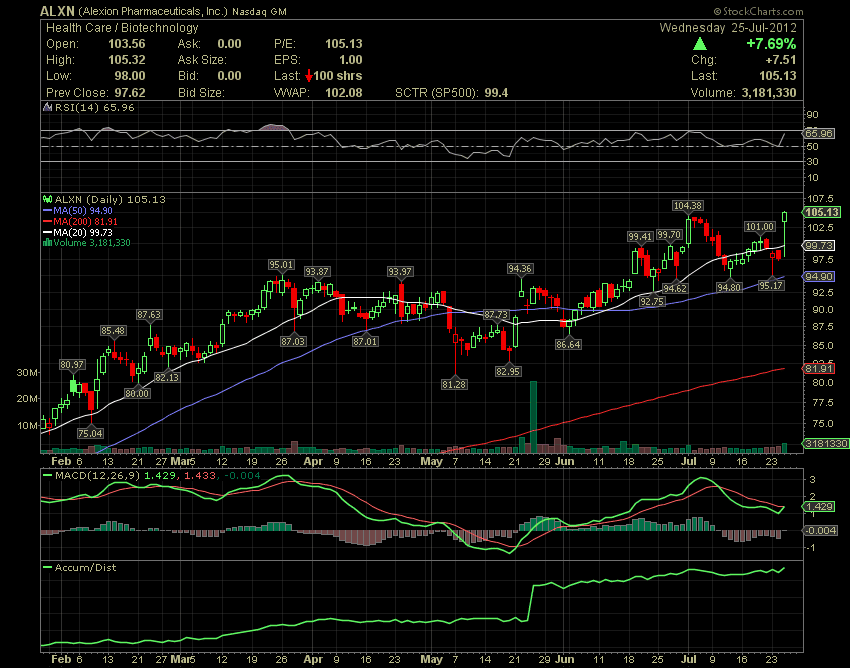The image size is (850, 668).
Task: Click the VWAP value 102.08
Action: (344, 93)
